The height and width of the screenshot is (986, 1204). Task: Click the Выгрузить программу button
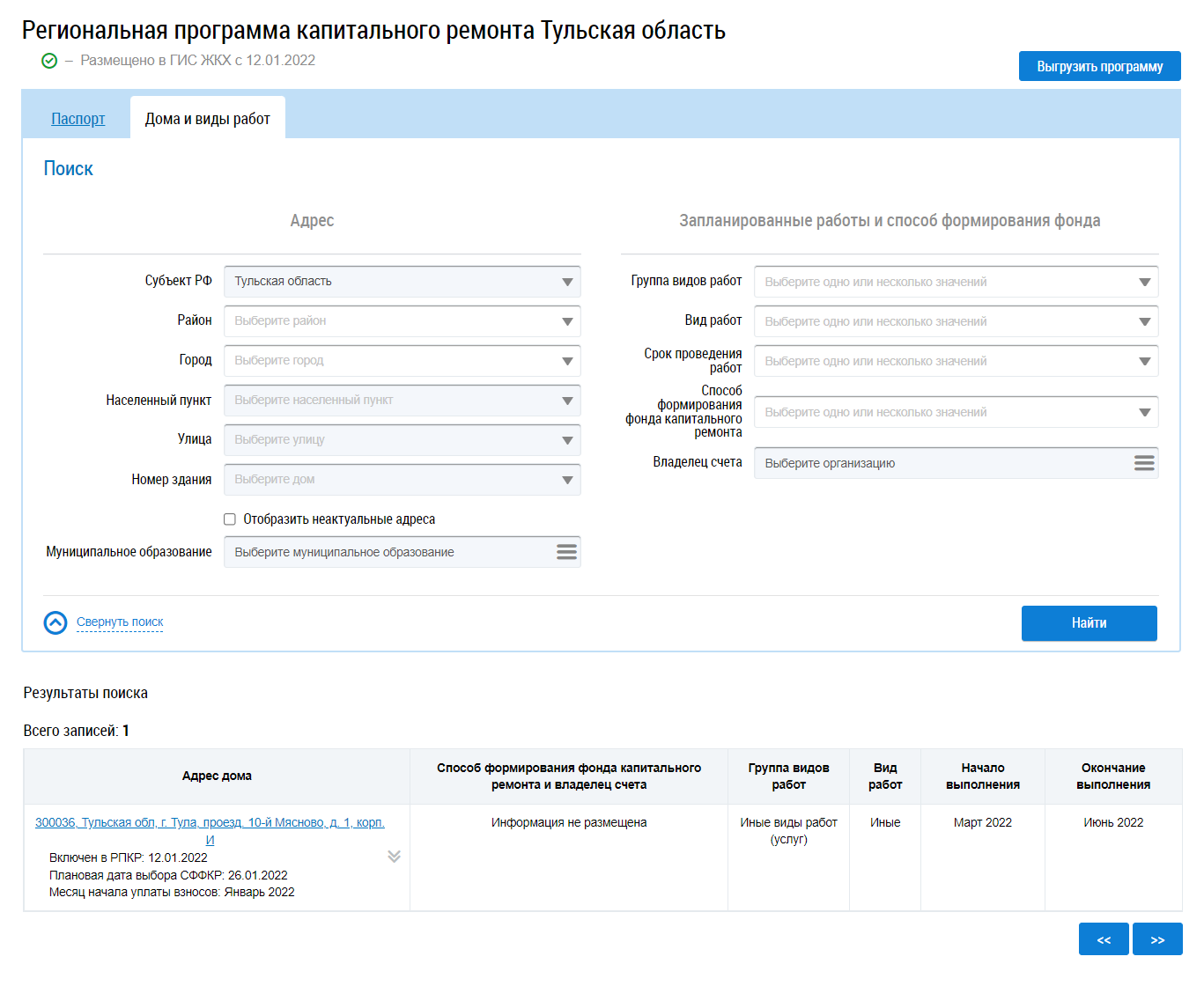coord(1100,66)
